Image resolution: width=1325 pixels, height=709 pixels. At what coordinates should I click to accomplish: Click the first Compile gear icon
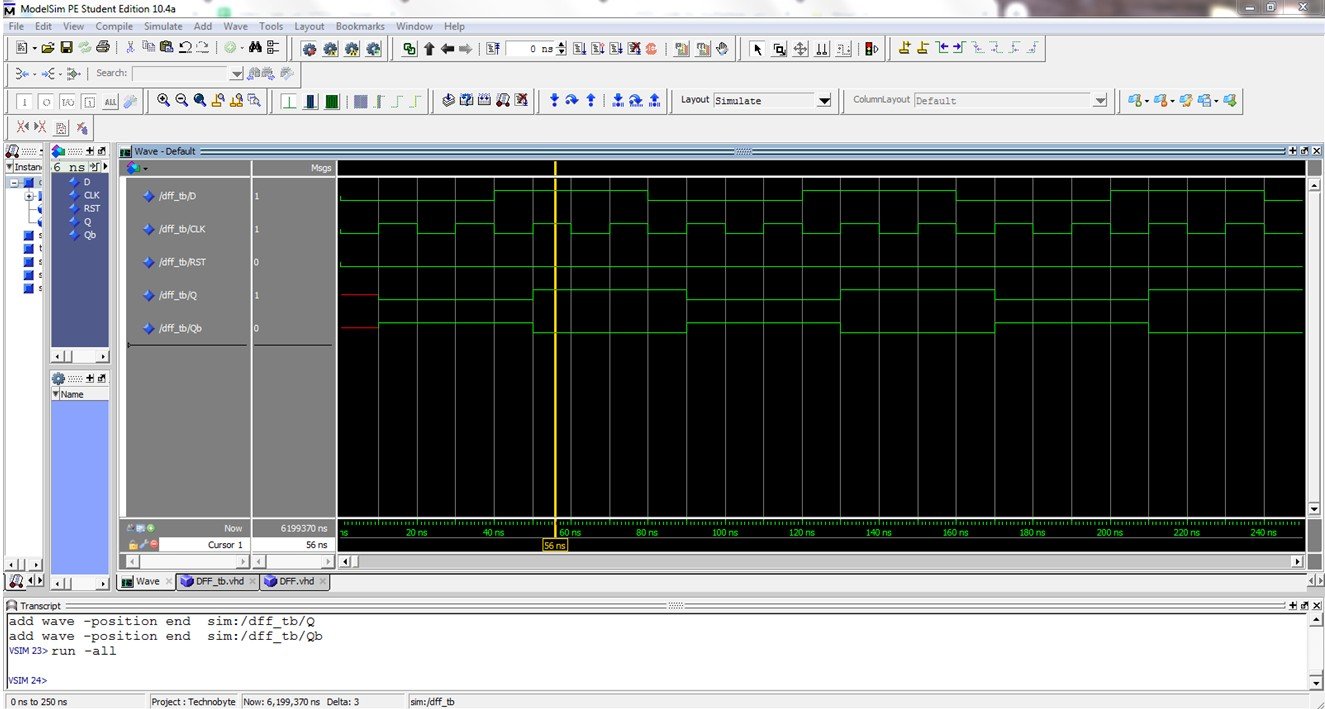click(x=308, y=48)
